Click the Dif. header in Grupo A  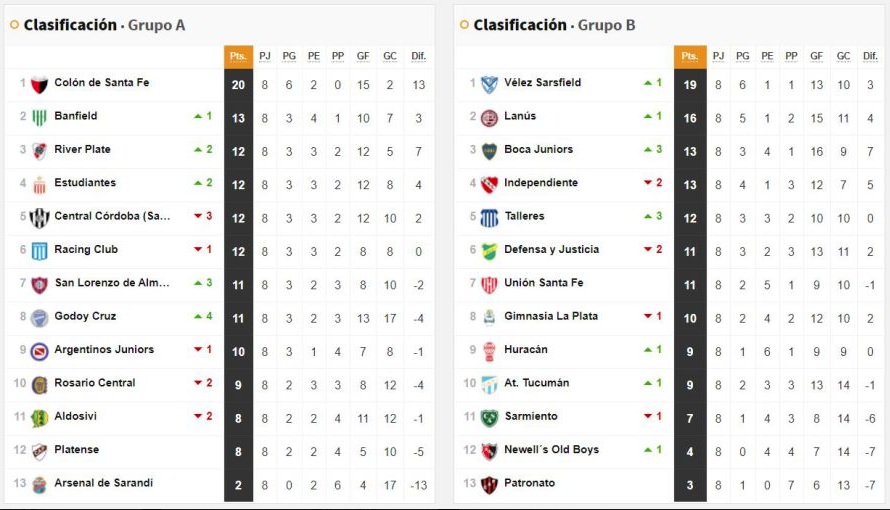(419, 57)
